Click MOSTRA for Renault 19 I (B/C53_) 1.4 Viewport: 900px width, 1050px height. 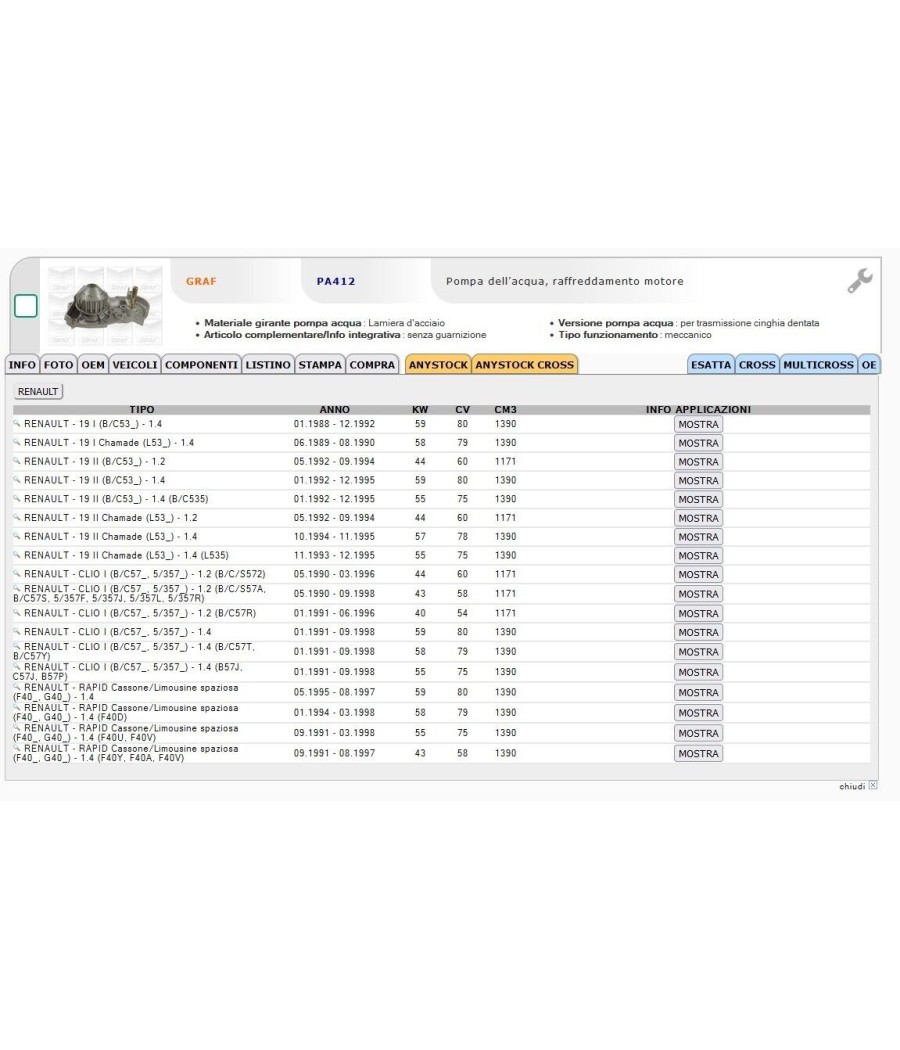(x=698, y=424)
